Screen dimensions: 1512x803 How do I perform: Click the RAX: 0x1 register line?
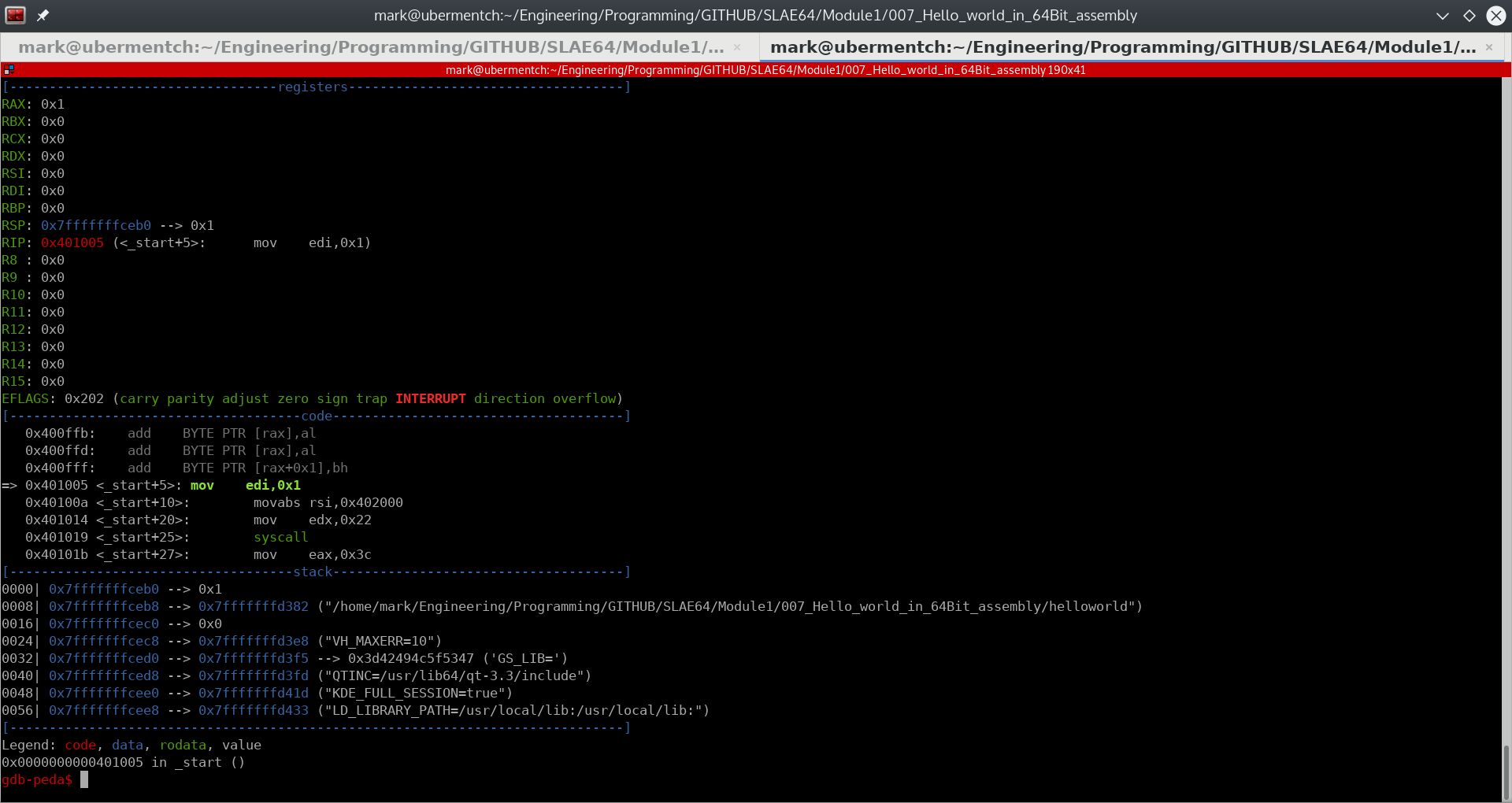(33, 104)
